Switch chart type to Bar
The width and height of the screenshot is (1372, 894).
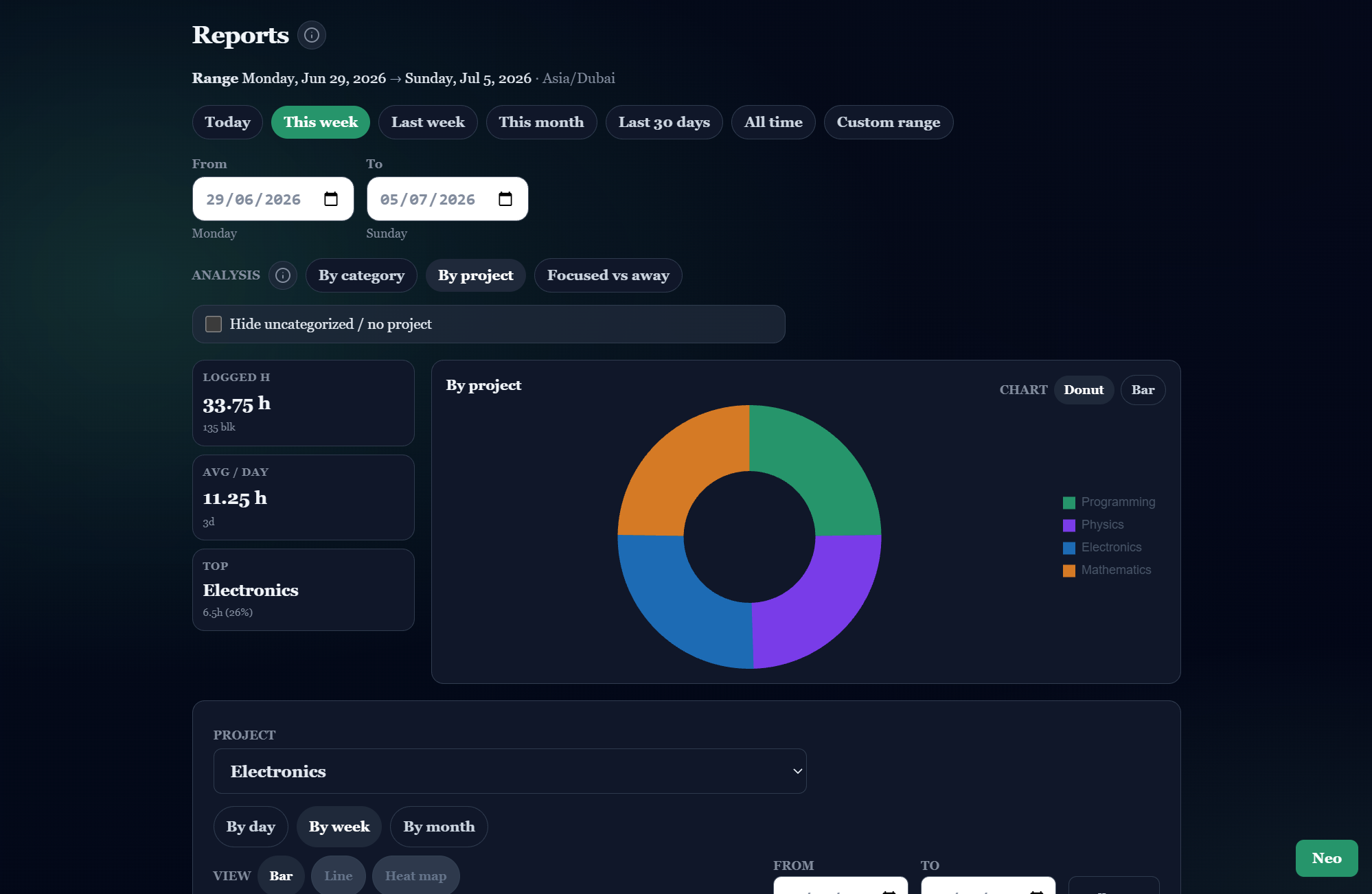[x=1143, y=390]
